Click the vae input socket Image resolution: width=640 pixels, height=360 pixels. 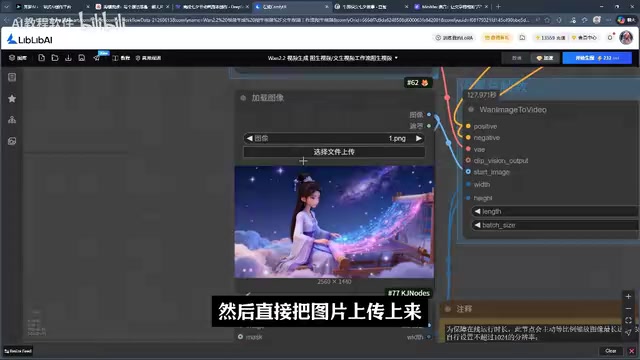point(468,149)
